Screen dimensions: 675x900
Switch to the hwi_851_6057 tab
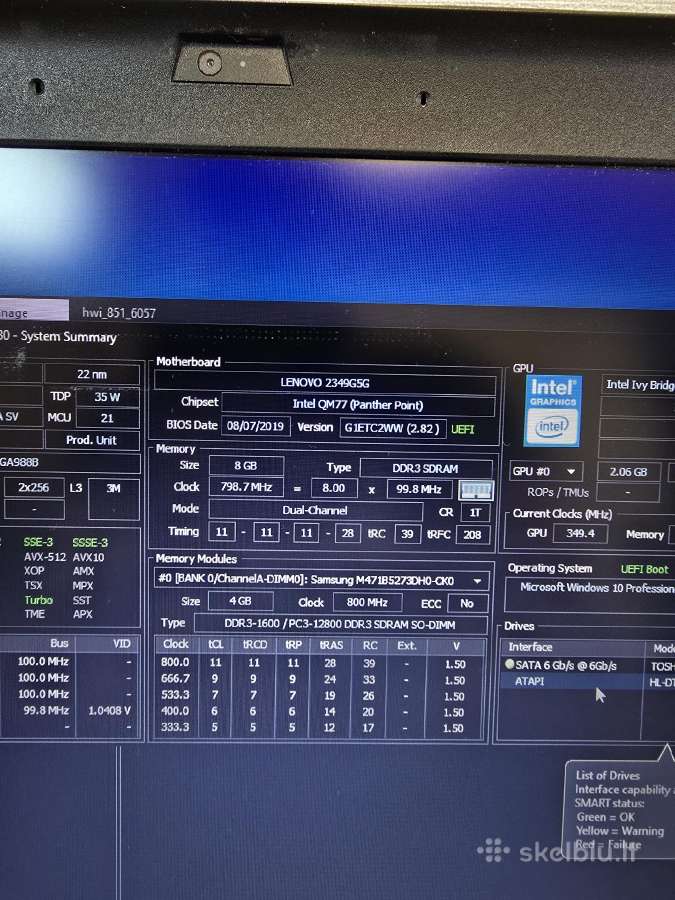pos(118,313)
